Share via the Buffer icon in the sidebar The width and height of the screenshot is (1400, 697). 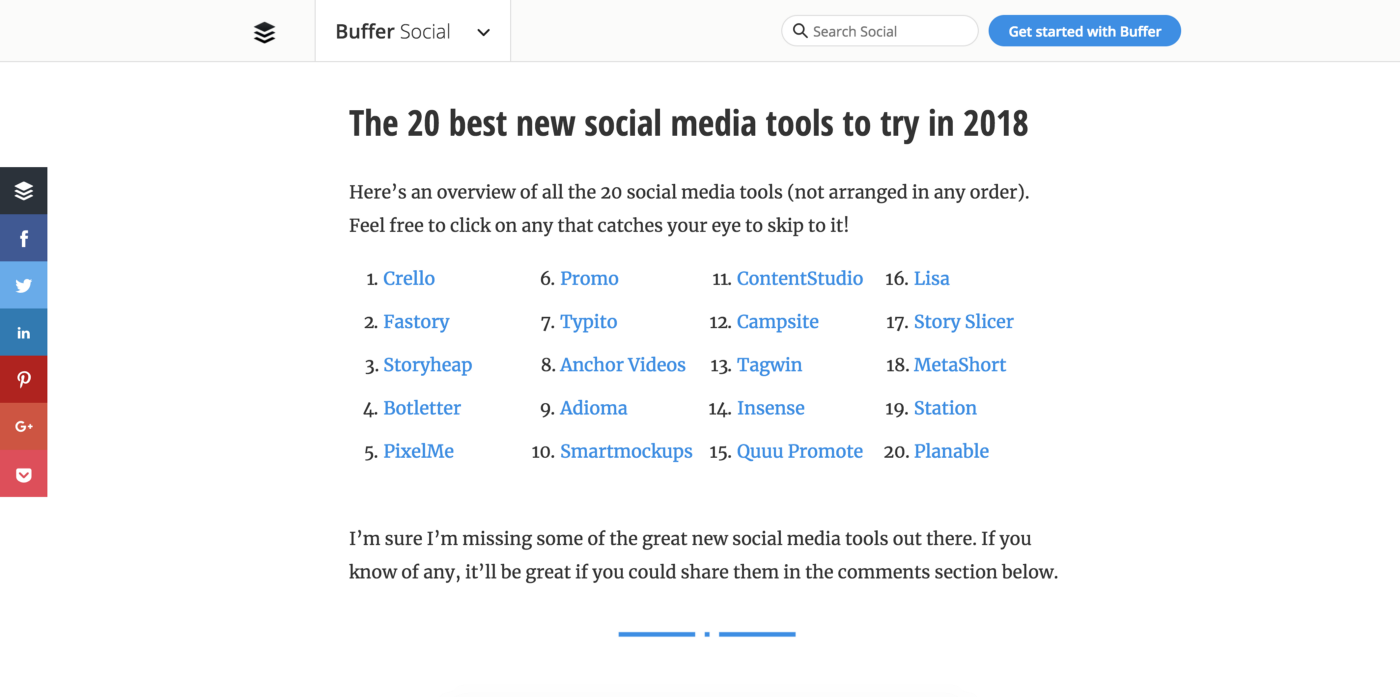click(x=24, y=191)
